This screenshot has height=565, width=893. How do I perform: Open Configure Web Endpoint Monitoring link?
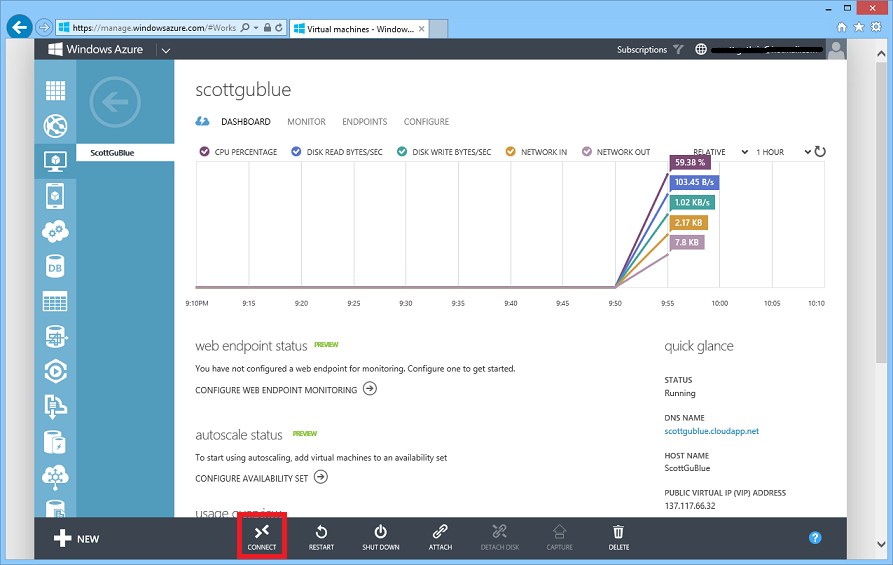click(x=286, y=390)
